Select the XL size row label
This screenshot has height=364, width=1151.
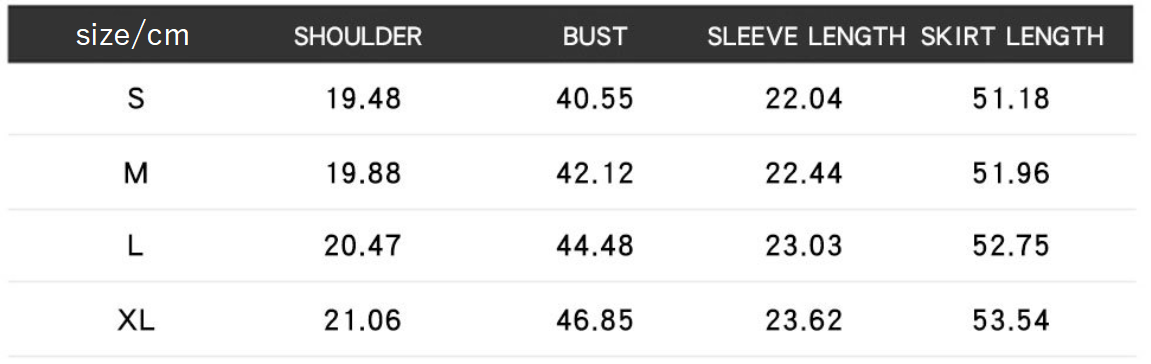click(x=137, y=321)
